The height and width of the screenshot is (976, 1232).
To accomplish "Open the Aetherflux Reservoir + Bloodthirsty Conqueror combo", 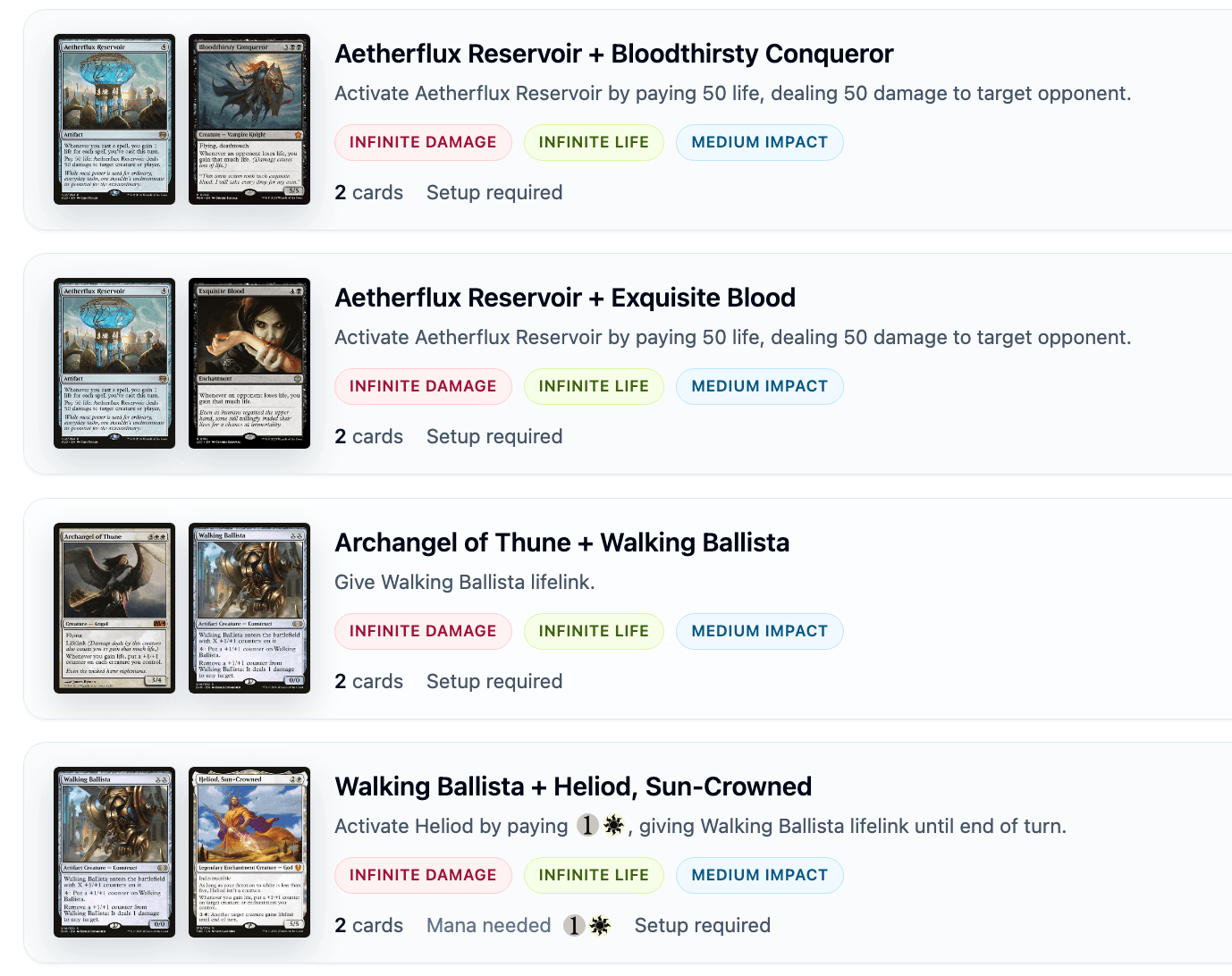I will click(x=613, y=54).
